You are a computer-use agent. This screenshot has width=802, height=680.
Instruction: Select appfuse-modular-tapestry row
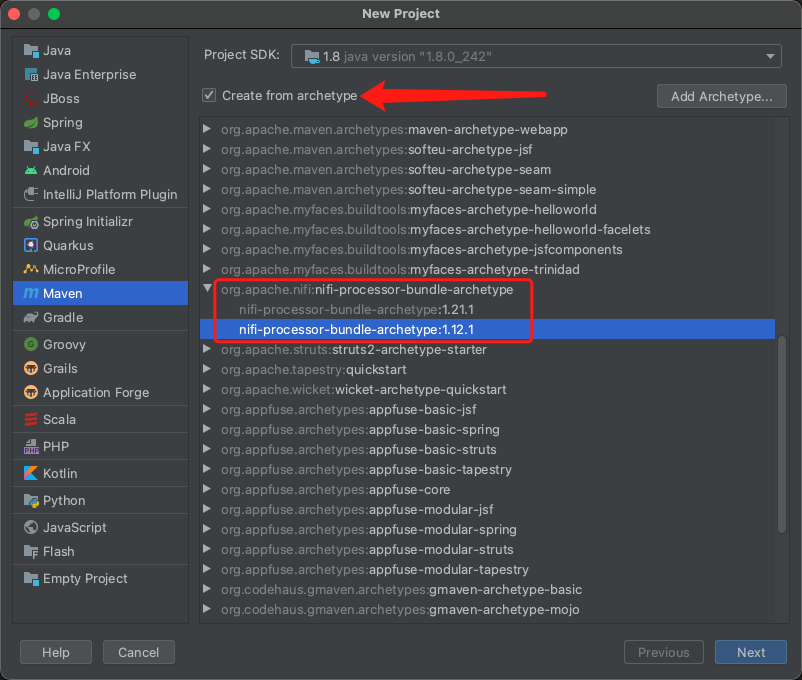487,569
